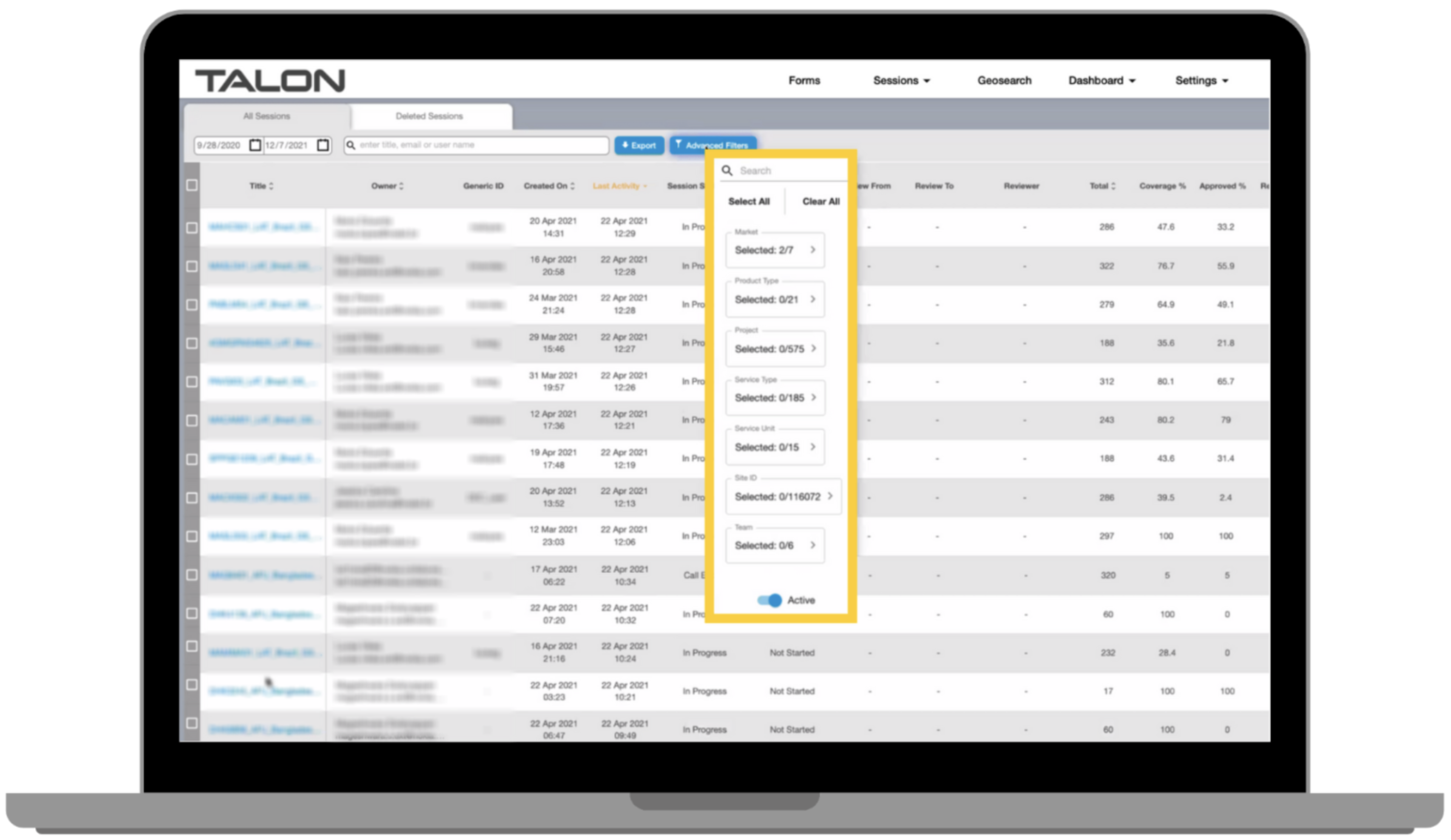
Task: Click Clear All in filter panel
Action: coord(821,202)
